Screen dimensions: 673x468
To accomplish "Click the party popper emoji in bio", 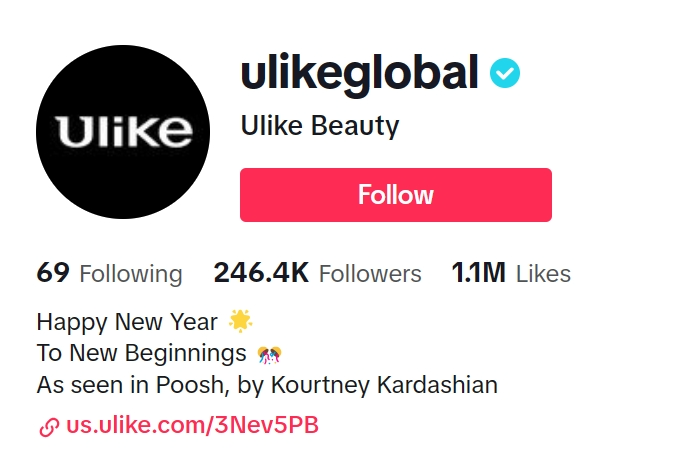I will tap(269, 353).
